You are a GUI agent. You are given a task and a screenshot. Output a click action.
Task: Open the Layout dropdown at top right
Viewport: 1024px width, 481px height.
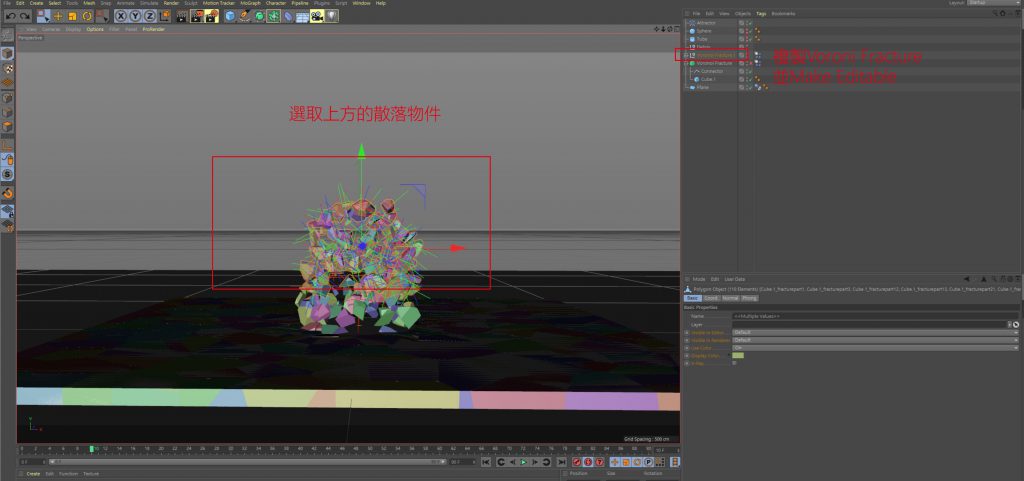[x=1000, y=4]
